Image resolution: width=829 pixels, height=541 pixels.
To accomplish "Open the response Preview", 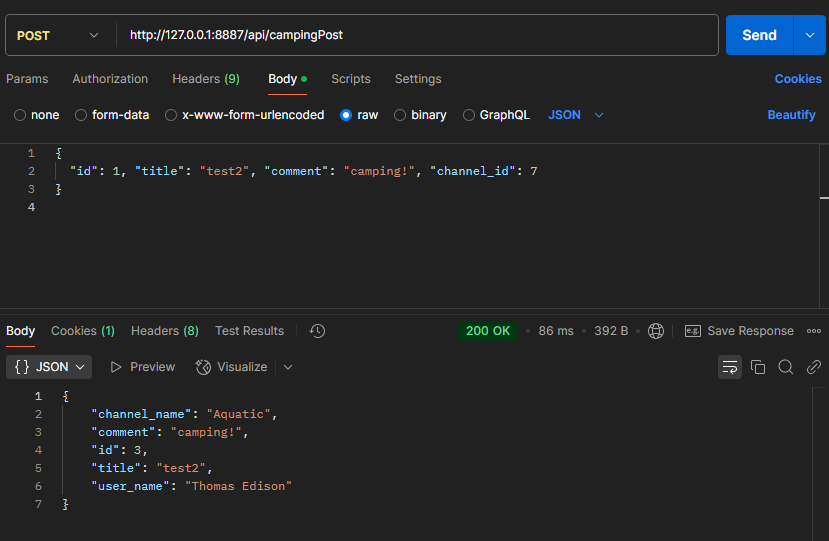I will 143,367.
